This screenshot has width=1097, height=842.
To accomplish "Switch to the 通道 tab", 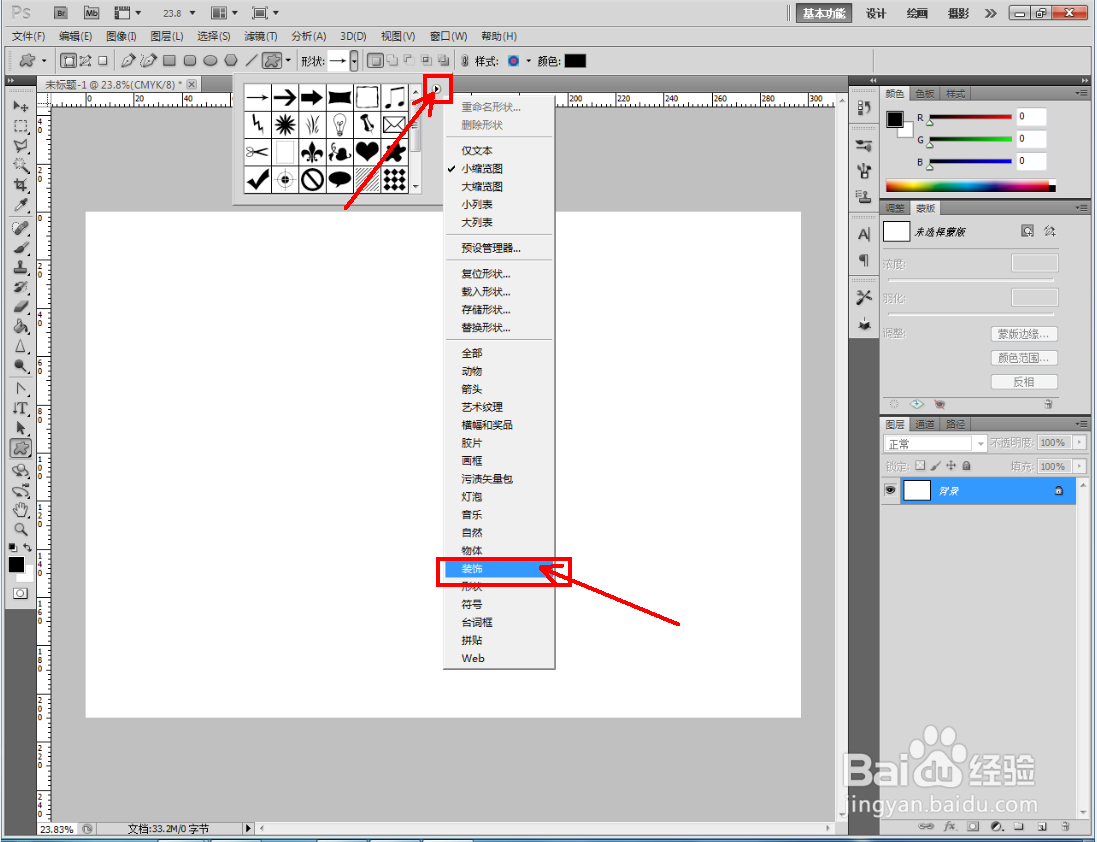I will pos(925,424).
